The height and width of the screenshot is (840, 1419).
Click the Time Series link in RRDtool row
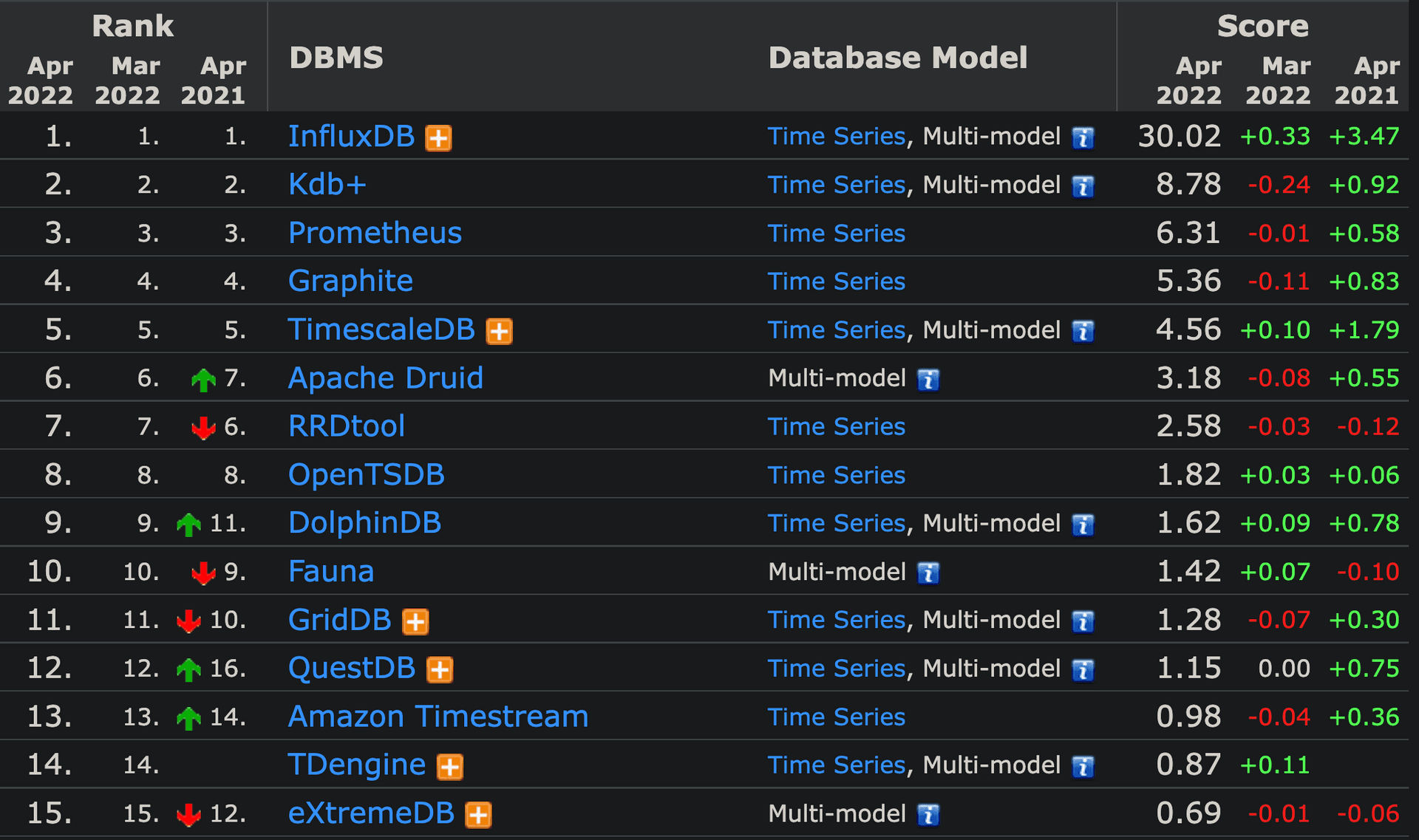836,427
